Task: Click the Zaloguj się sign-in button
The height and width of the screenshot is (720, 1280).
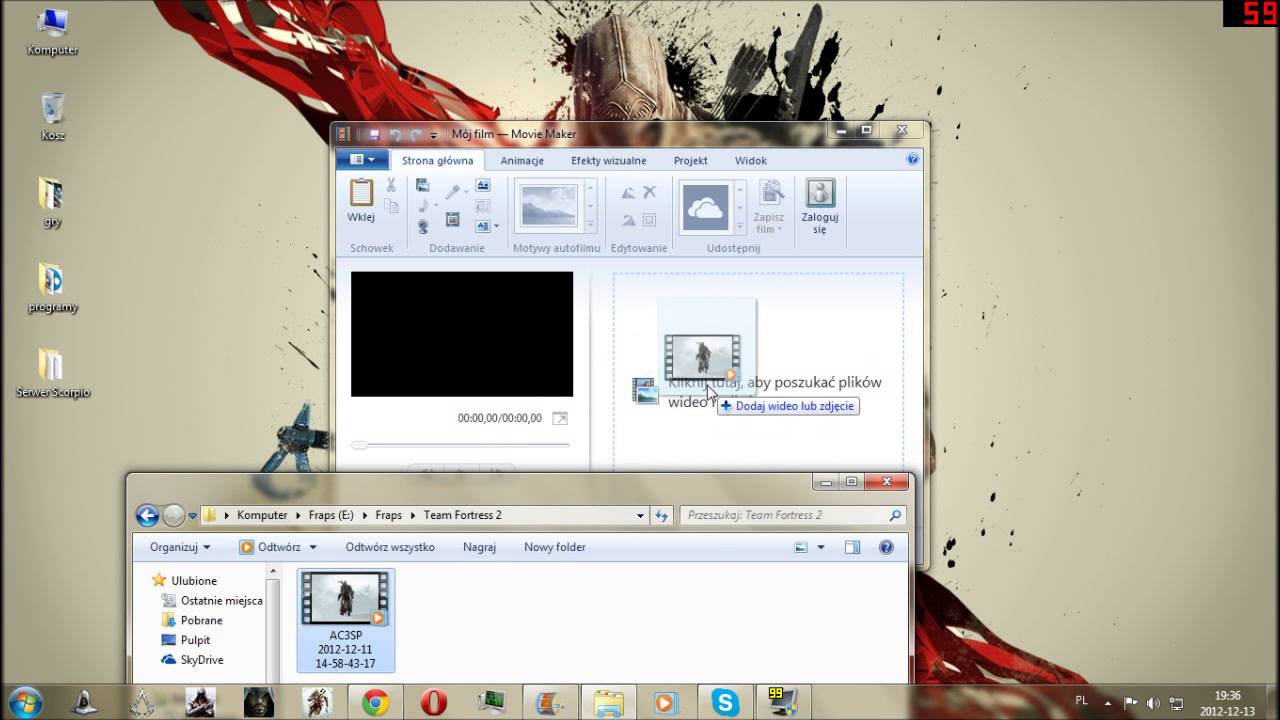Action: pos(820,207)
